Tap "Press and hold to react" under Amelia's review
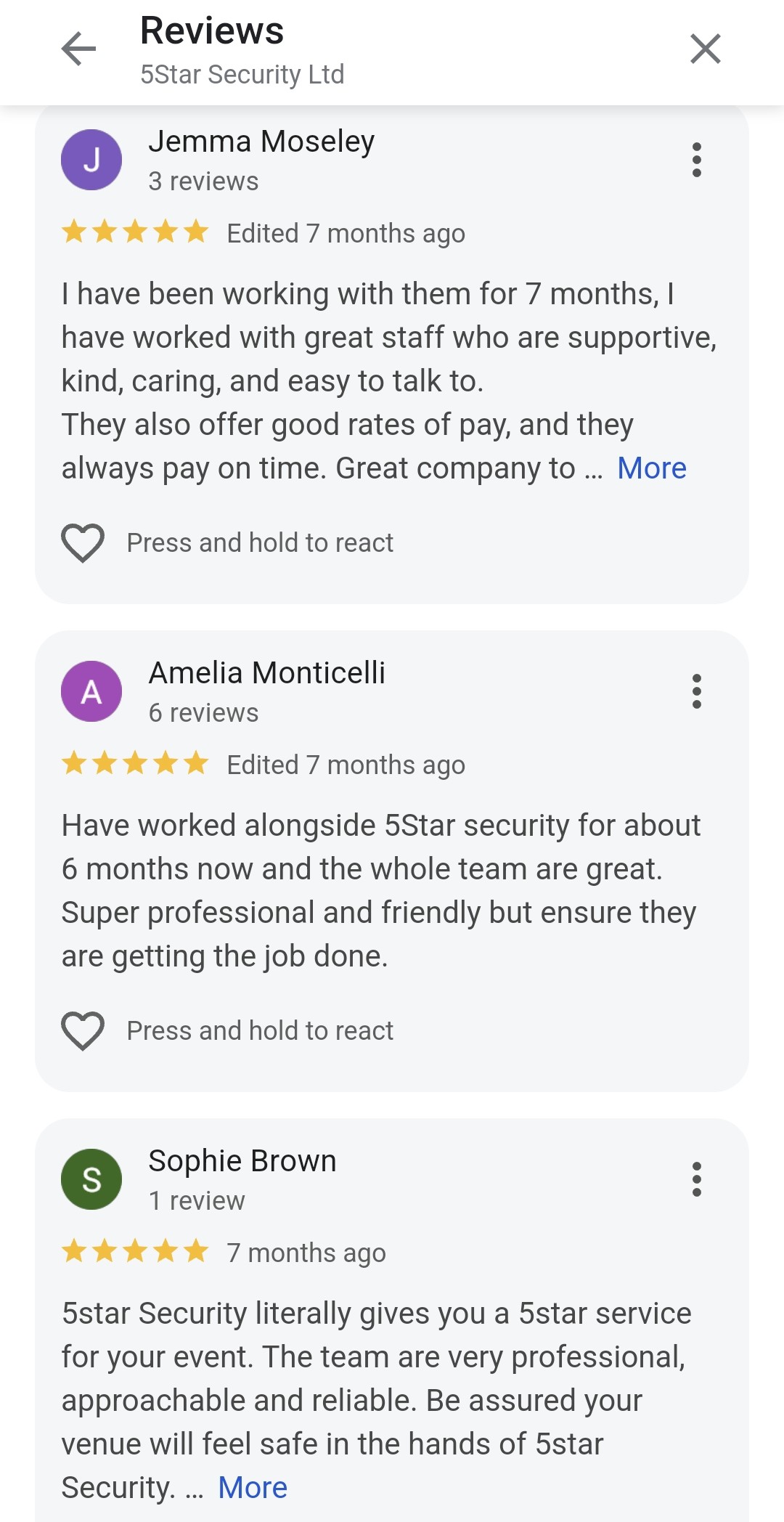This screenshot has width=784, height=1522. coord(260,1031)
